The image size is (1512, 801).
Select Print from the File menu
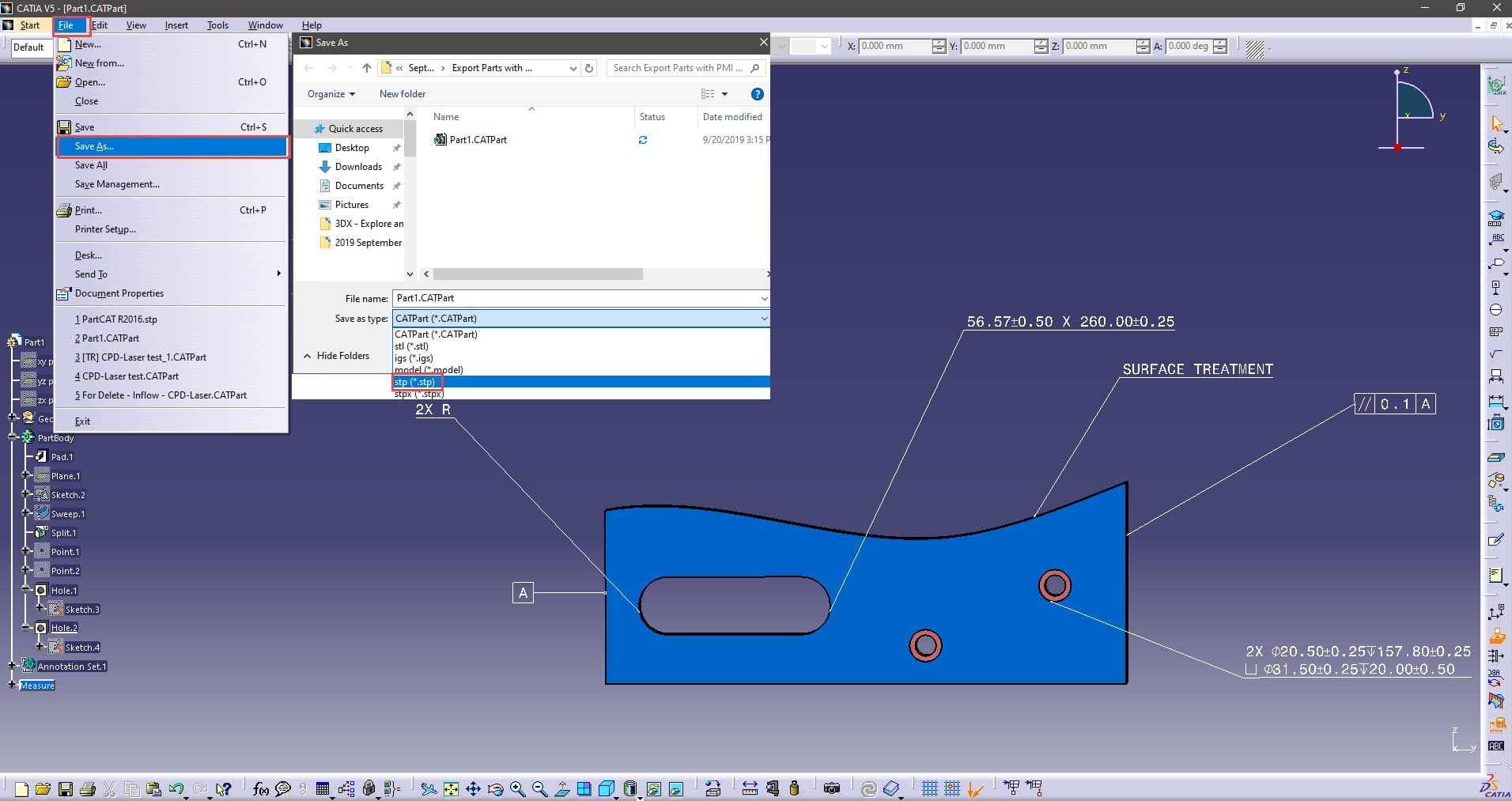point(87,210)
